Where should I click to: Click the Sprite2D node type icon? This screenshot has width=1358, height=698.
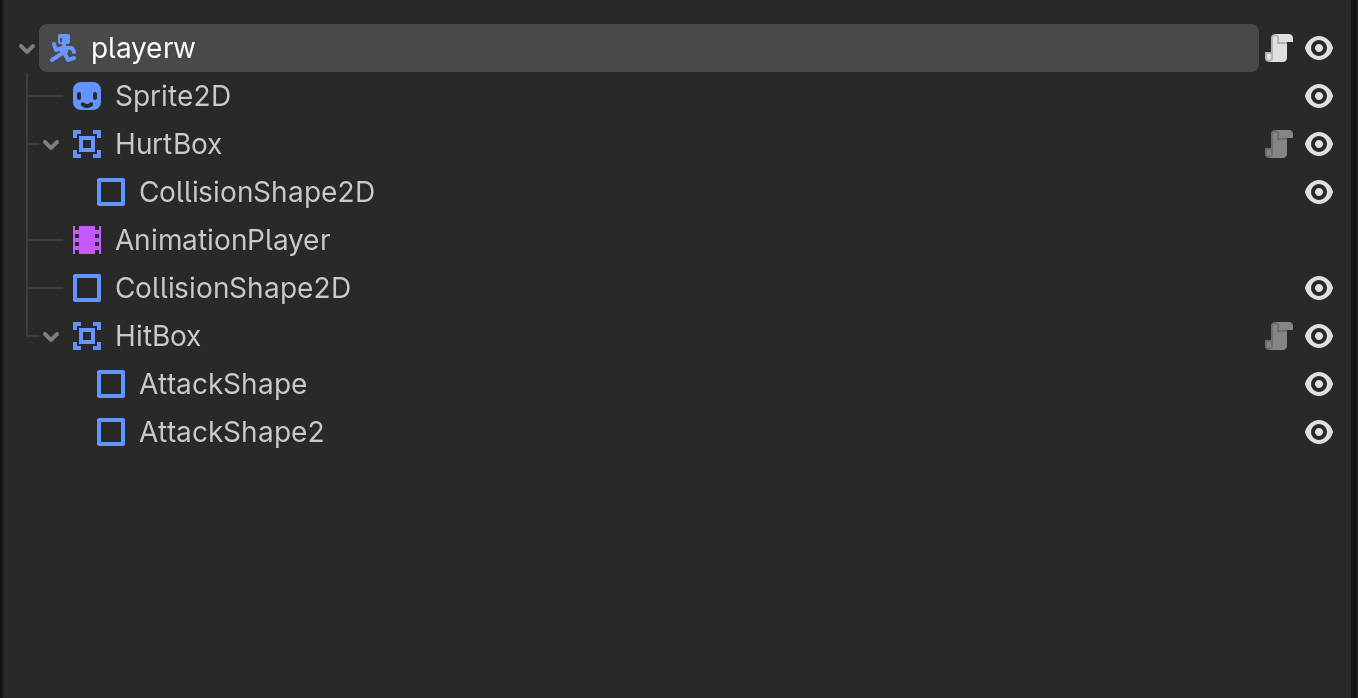pos(87,96)
